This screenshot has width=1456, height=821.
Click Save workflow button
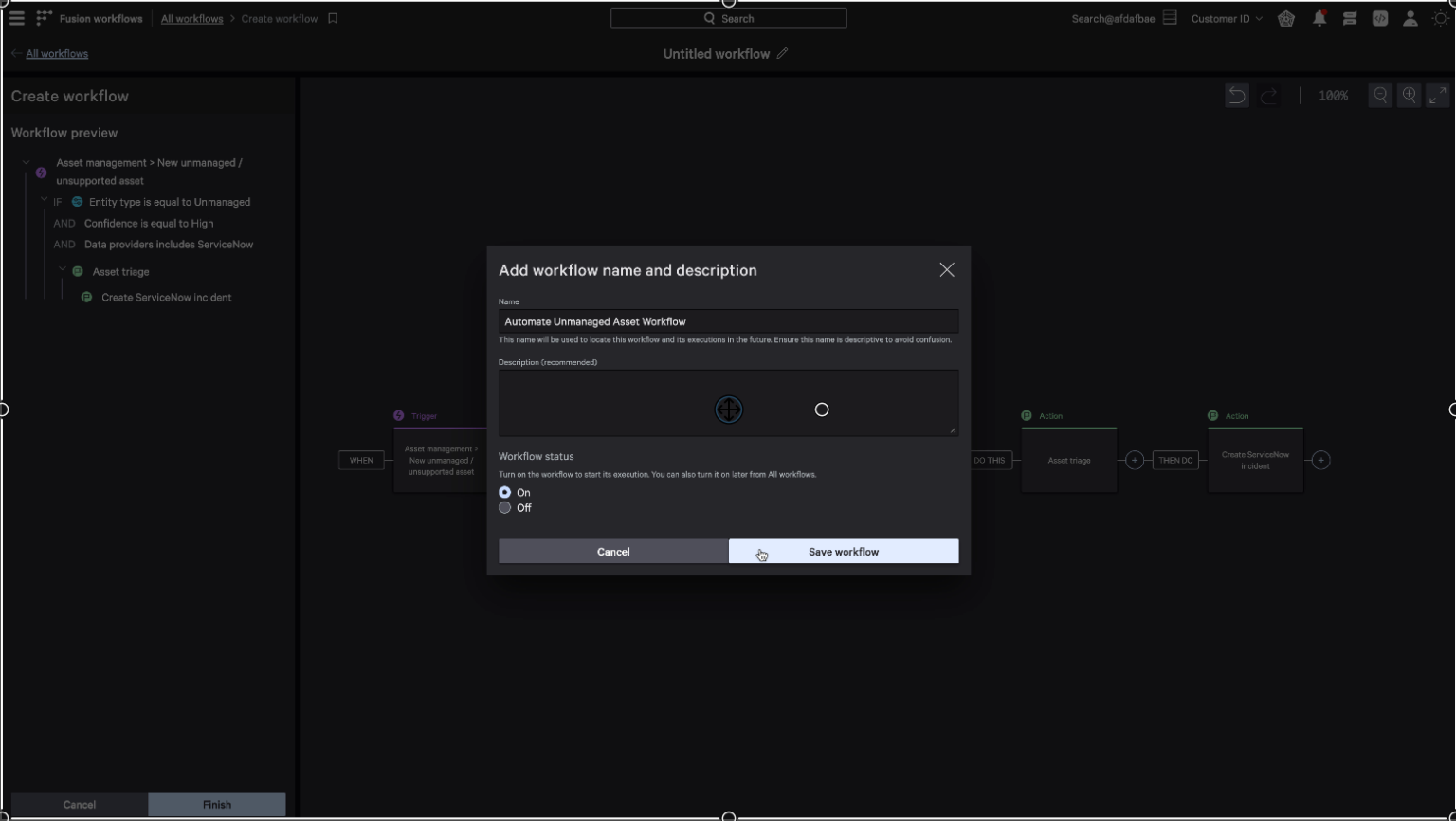843,552
